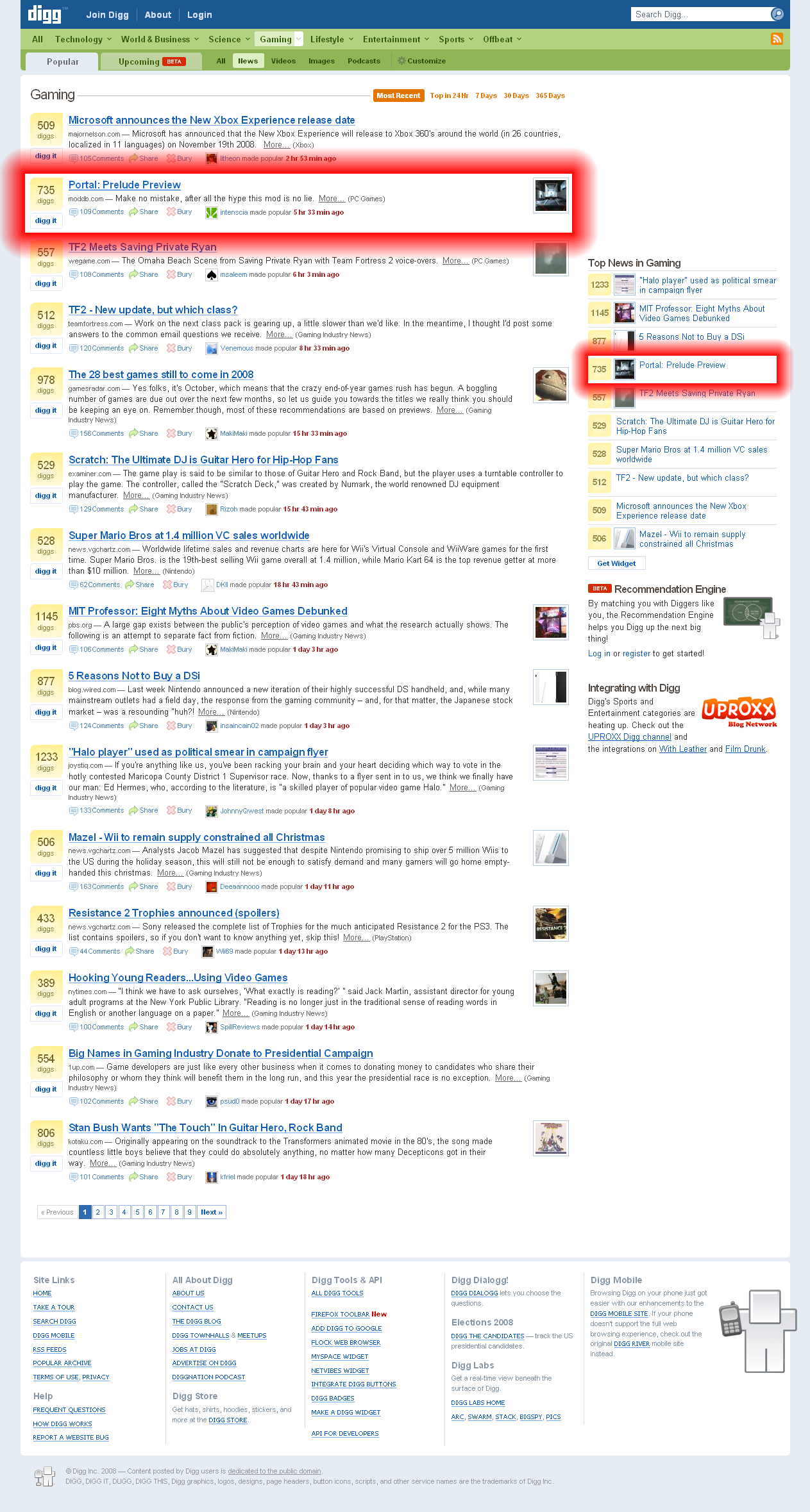
Task: Expand the World & Business dropdown
Action: 196,39
